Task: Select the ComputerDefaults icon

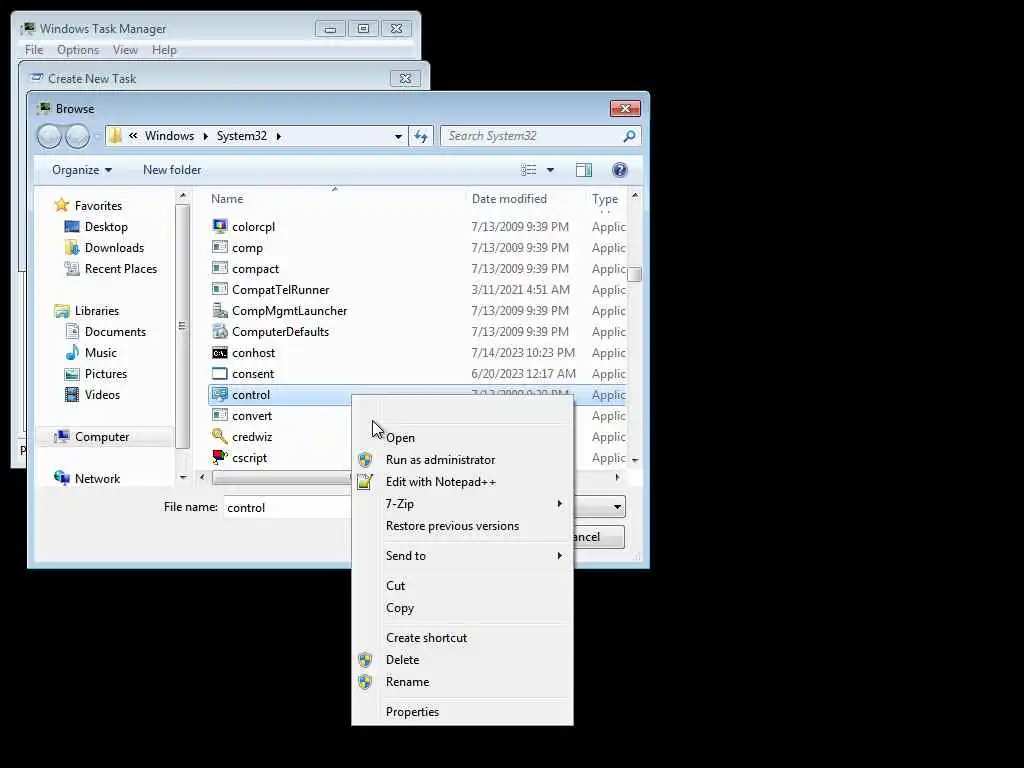Action: tap(220, 331)
